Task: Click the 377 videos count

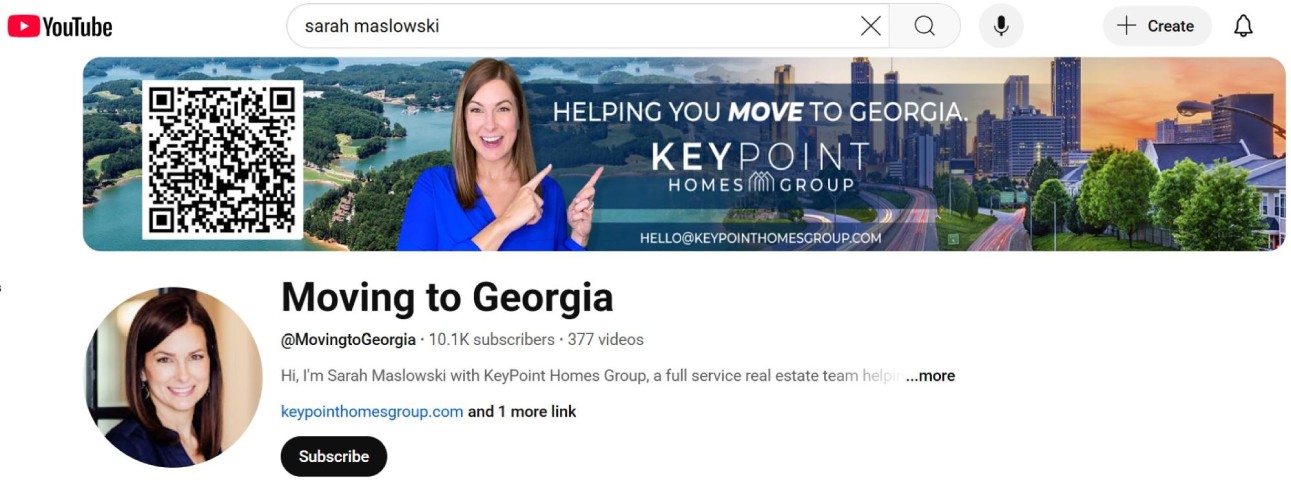Action: pos(606,340)
